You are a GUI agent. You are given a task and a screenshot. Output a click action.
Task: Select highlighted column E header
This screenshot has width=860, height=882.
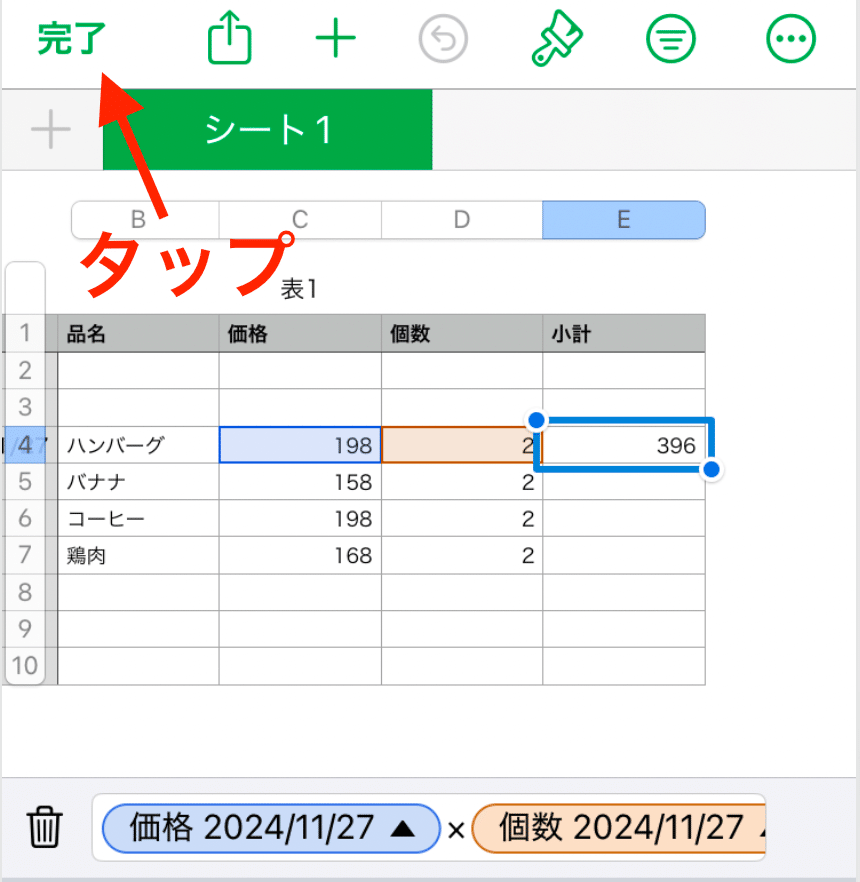coord(624,219)
